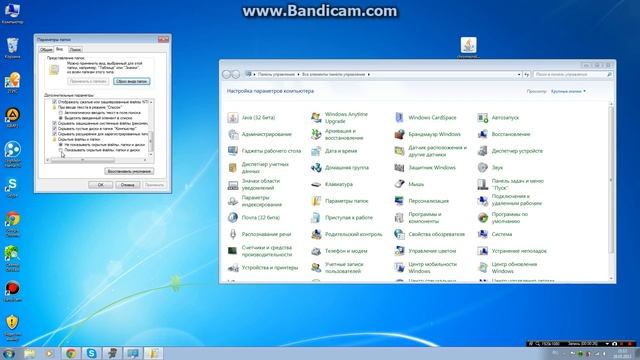Toggle 'Скрывать защищенные системные файлы' checkbox
Viewport: 640px width, 360px height.
click(55, 123)
